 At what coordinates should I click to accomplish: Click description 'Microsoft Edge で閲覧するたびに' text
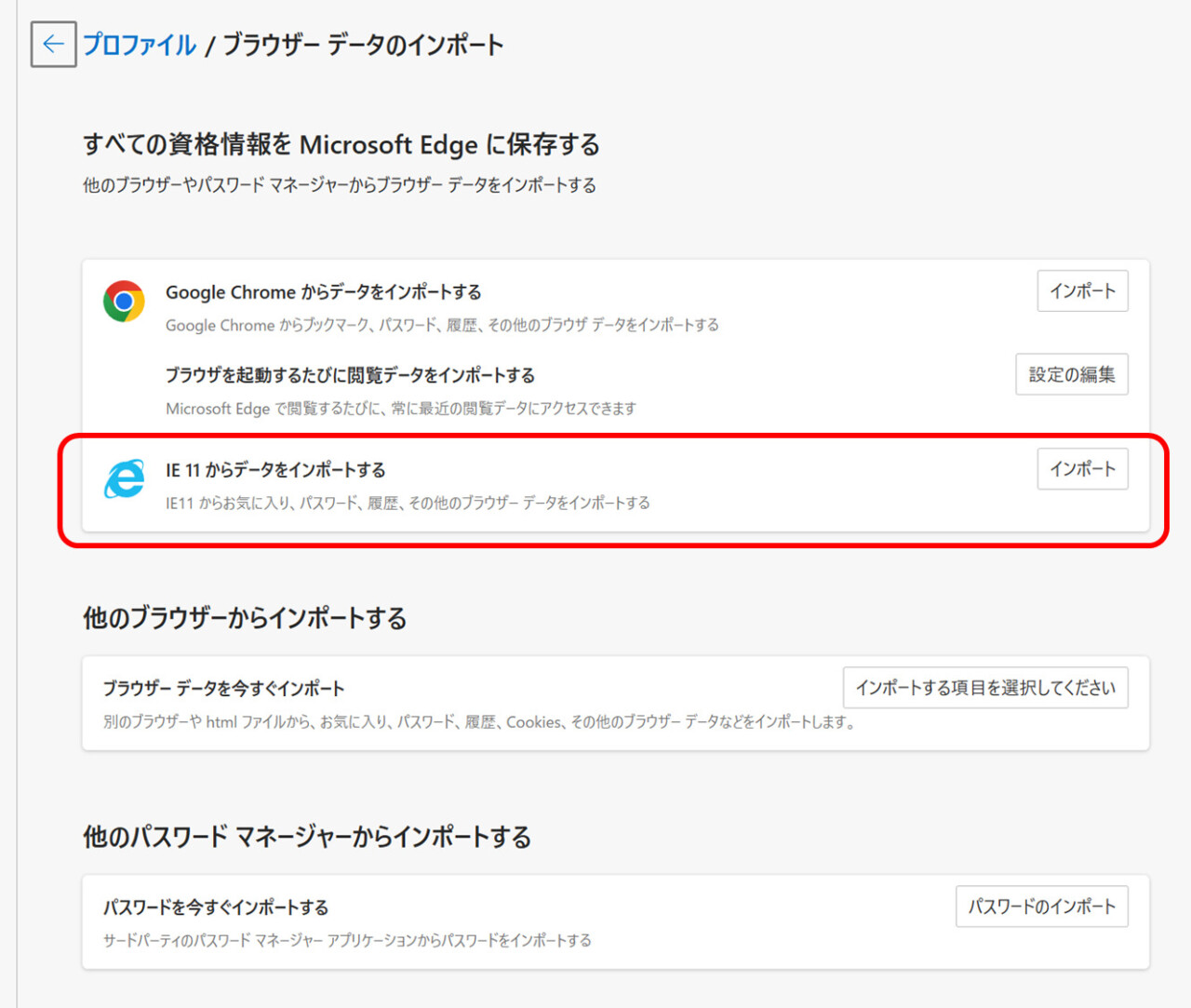point(401,409)
